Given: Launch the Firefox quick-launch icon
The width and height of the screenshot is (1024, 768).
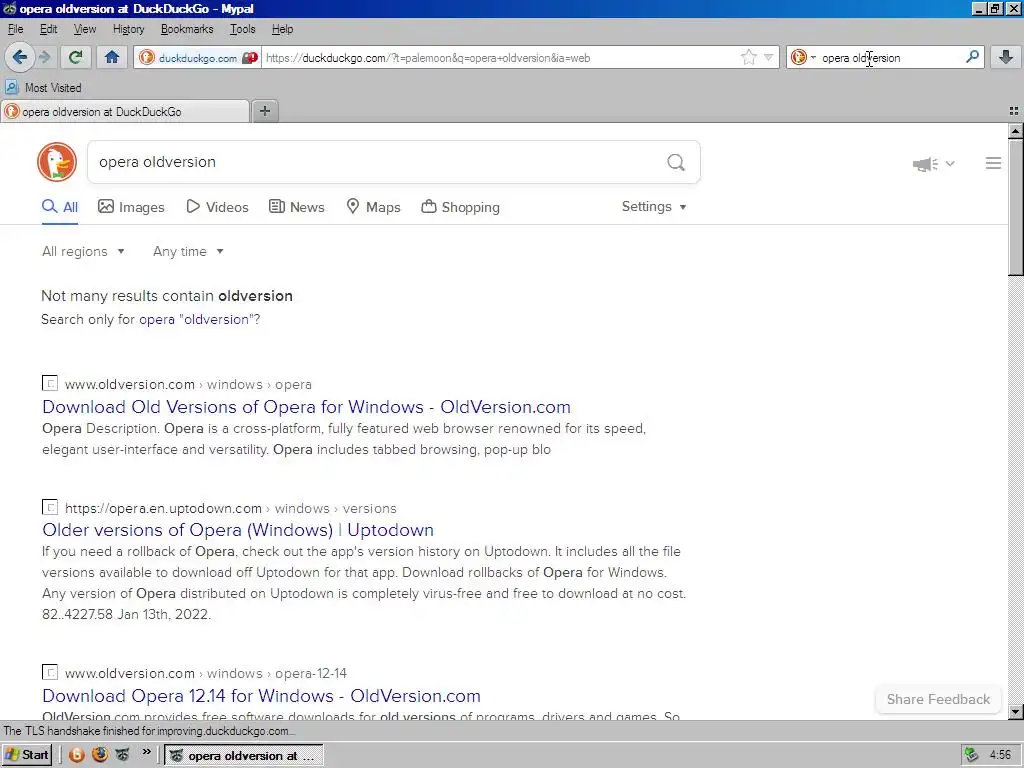Looking at the screenshot, I should (x=100, y=755).
